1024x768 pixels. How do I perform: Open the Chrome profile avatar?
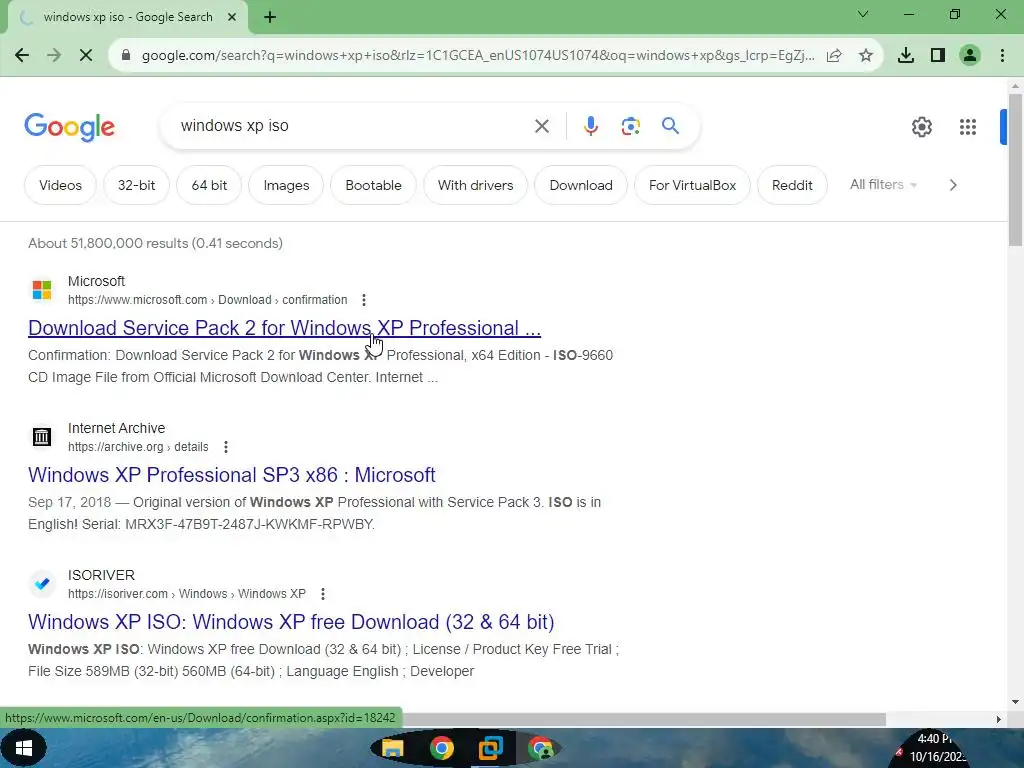pyautogui.click(x=970, y=56)
